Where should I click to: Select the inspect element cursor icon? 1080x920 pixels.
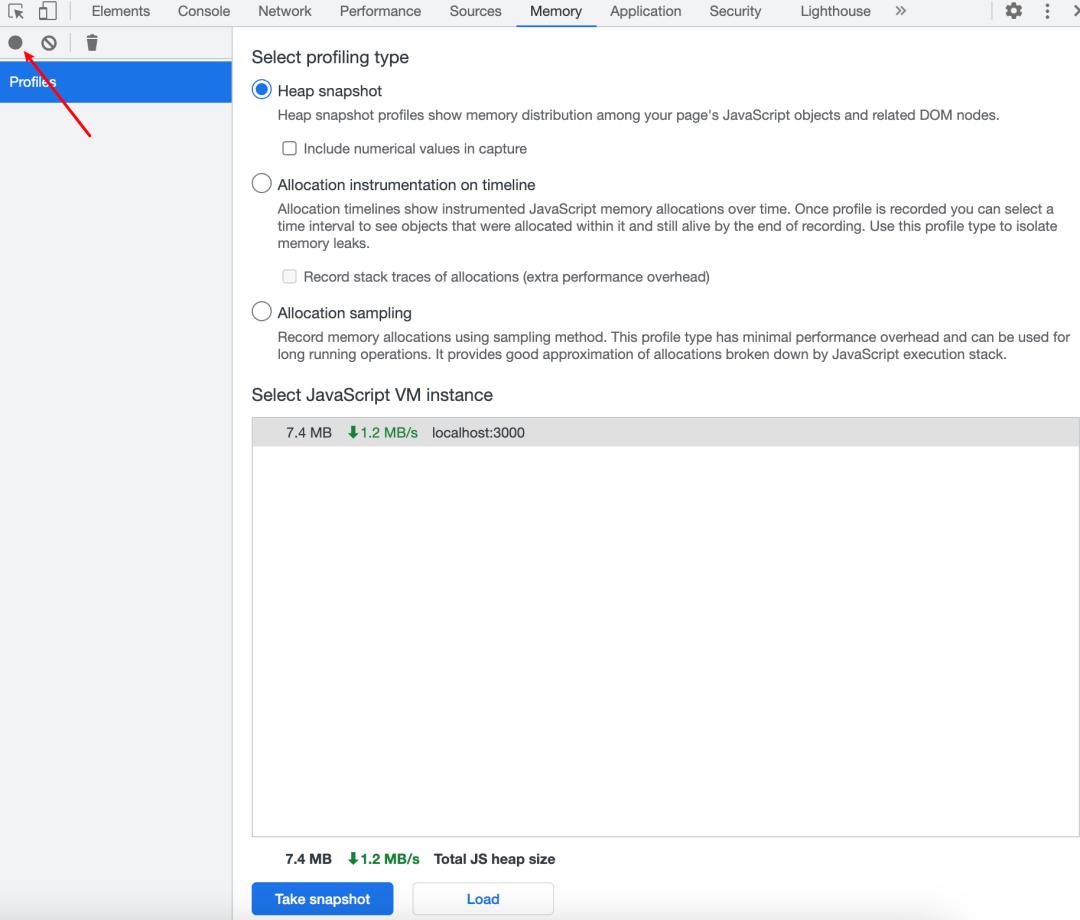16,11
